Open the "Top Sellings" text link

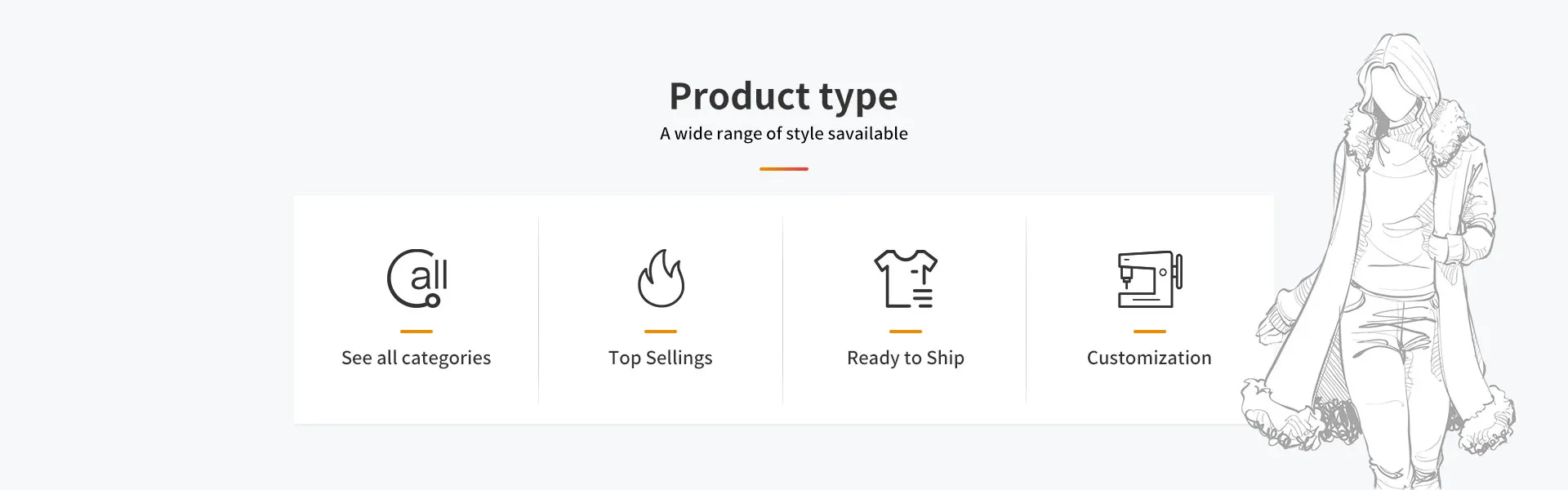[661, 358]
